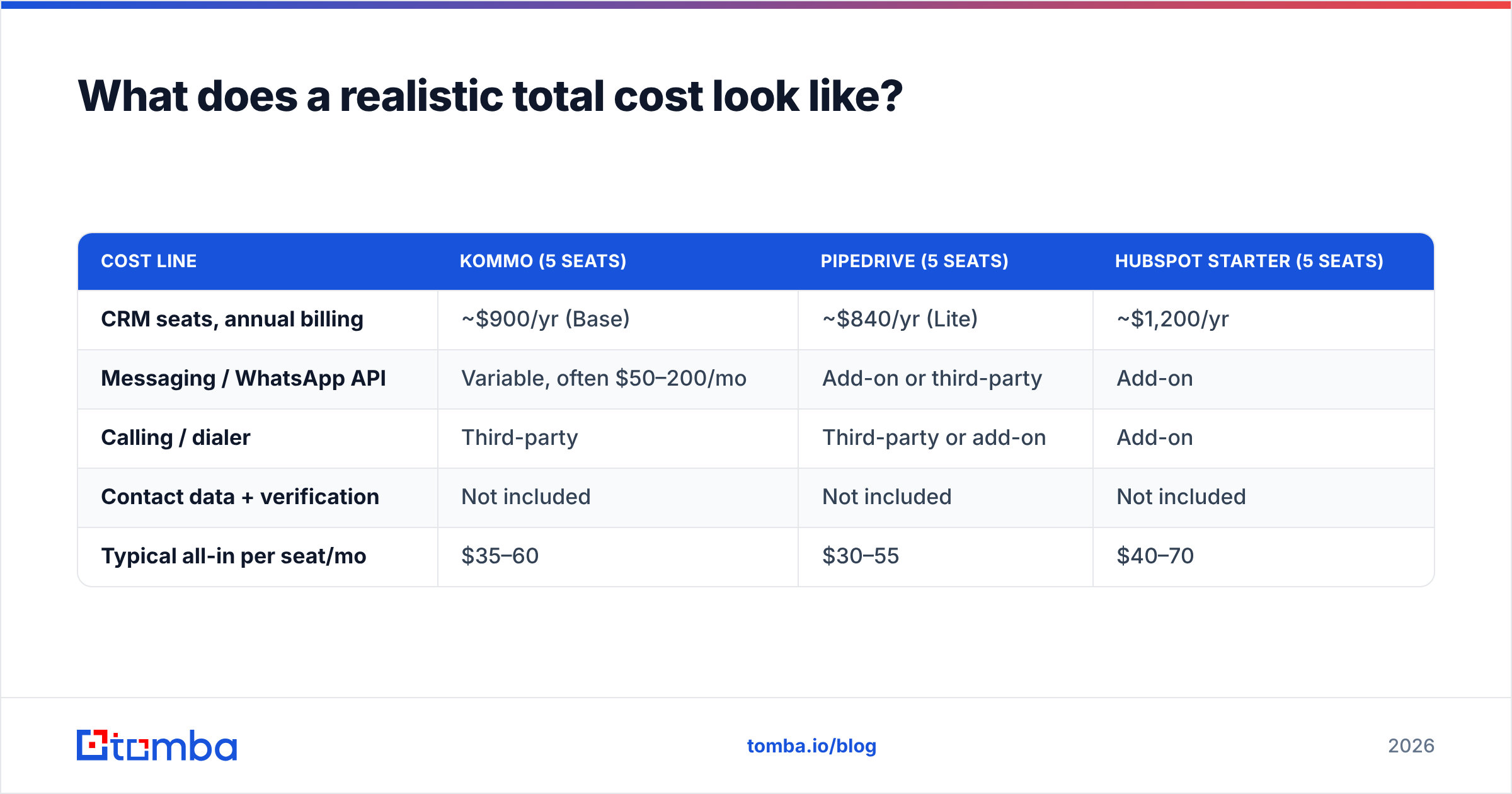Screen dimensions: 1512x794
Task: Open the tomba.io/blog link
Action: tap(811, 746)
